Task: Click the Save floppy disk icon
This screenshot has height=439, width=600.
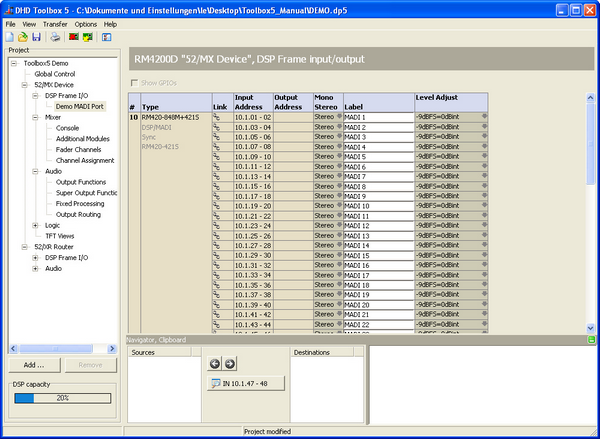Action: (x=36, y=37)
